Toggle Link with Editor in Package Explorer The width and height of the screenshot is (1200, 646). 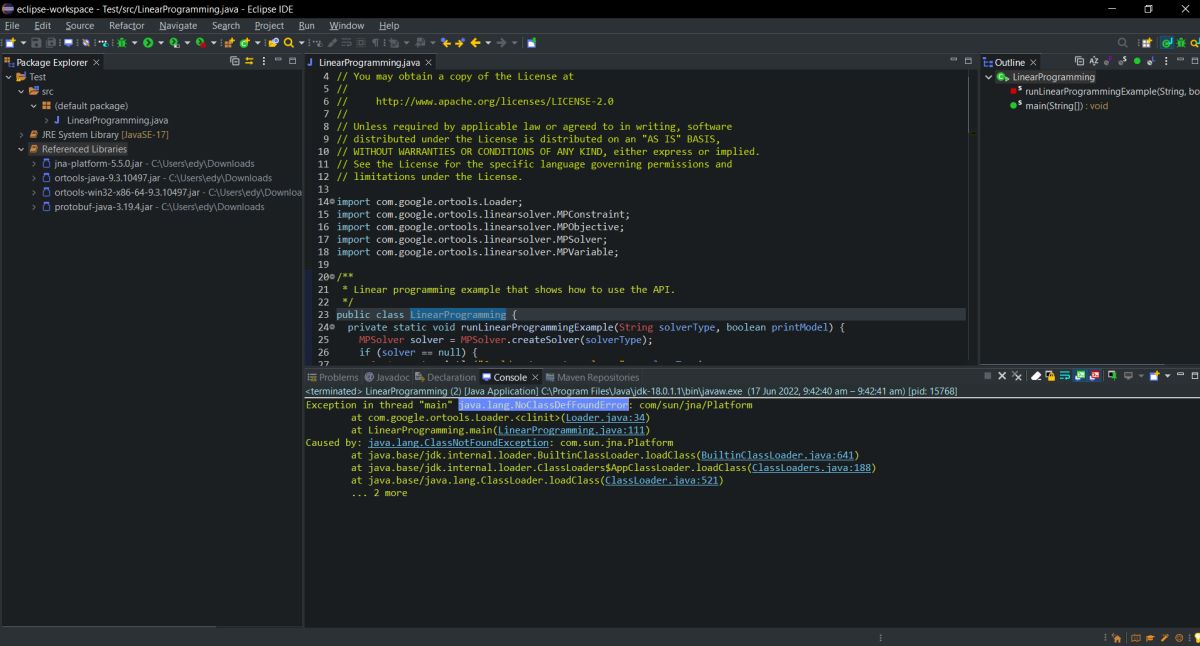(249, 62)
